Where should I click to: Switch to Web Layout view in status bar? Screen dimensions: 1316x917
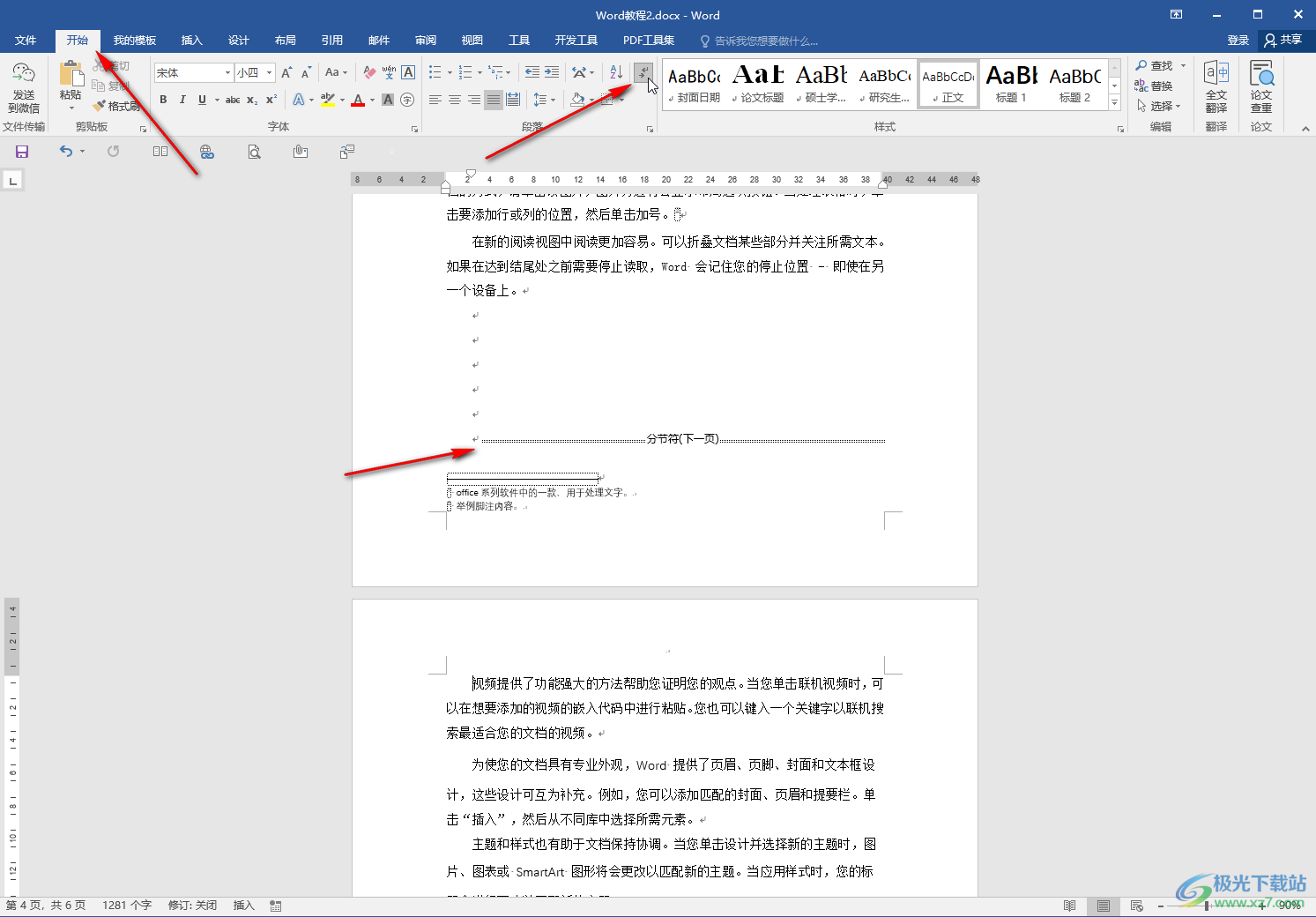[x=1137, y=906]
